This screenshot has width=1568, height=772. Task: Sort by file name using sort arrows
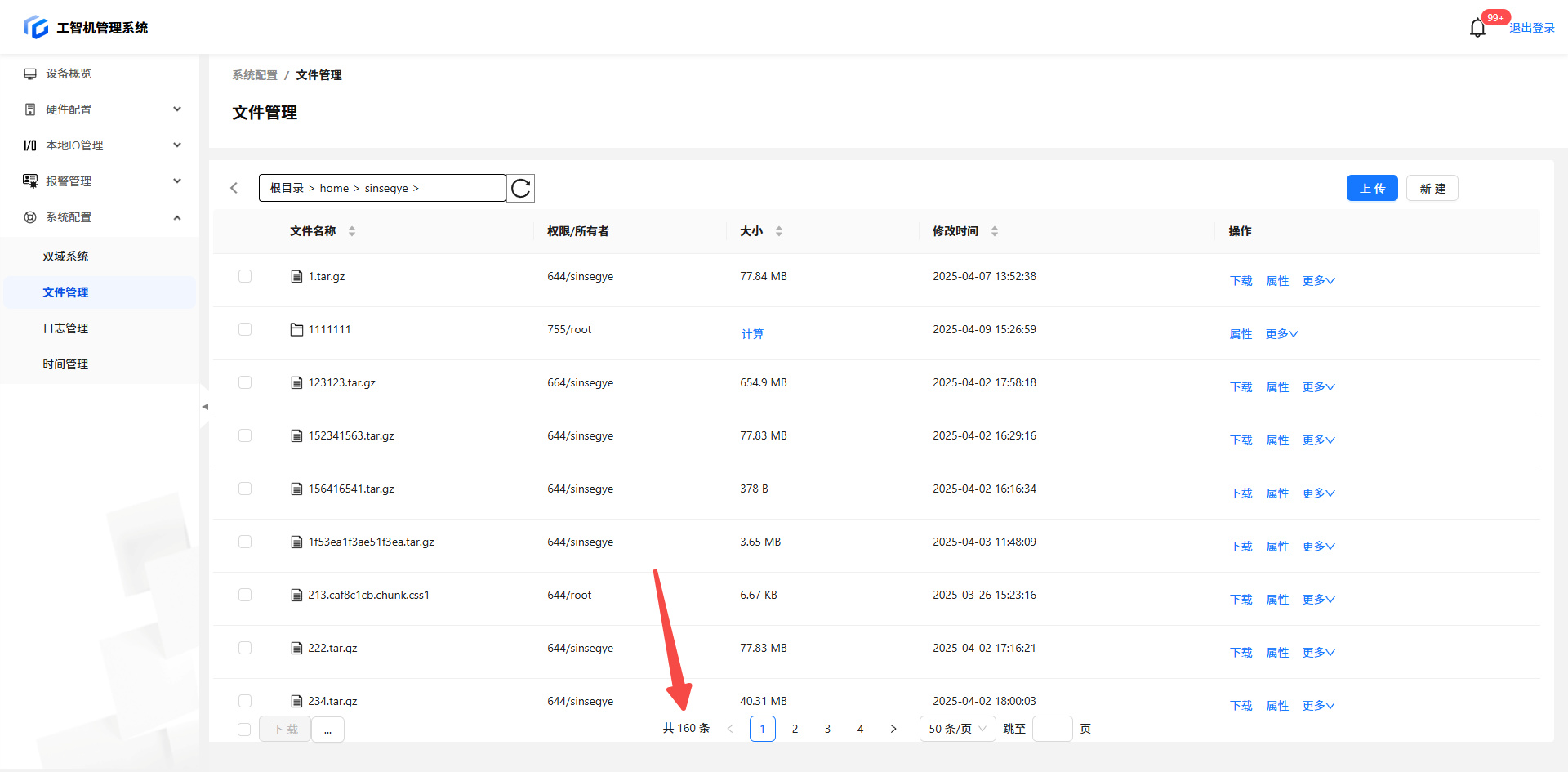pos(352,231)
